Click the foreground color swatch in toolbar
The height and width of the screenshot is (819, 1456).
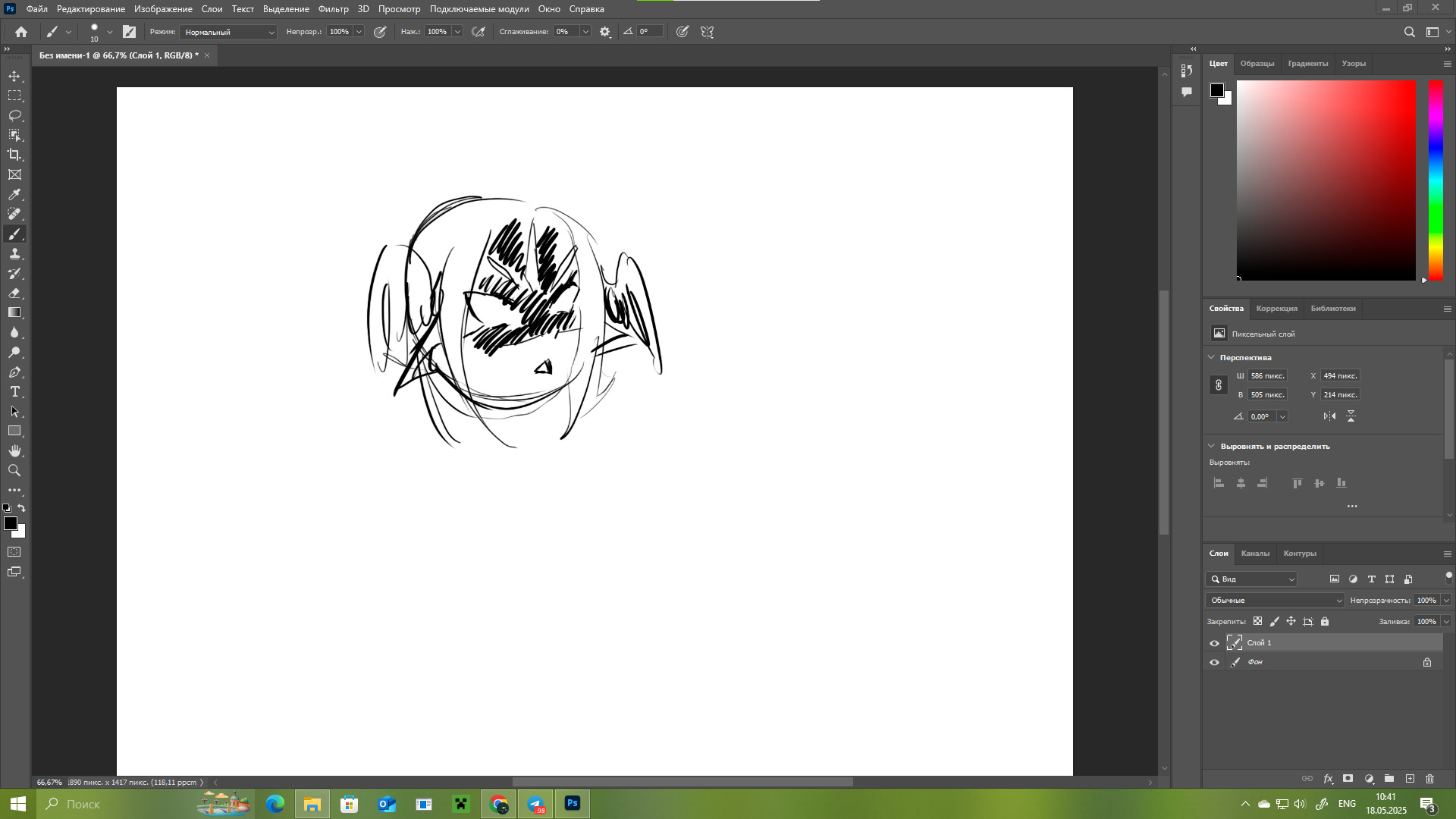pyautogui.click(x=10, y=523)
